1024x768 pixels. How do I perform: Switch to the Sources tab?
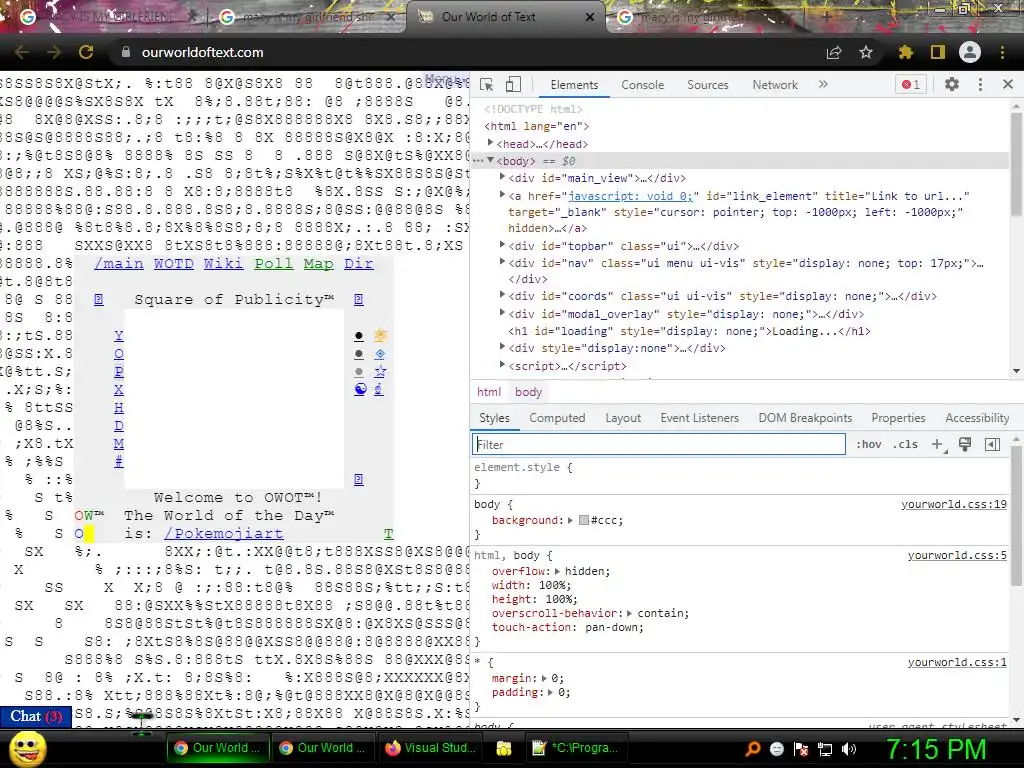click(707, 85)
